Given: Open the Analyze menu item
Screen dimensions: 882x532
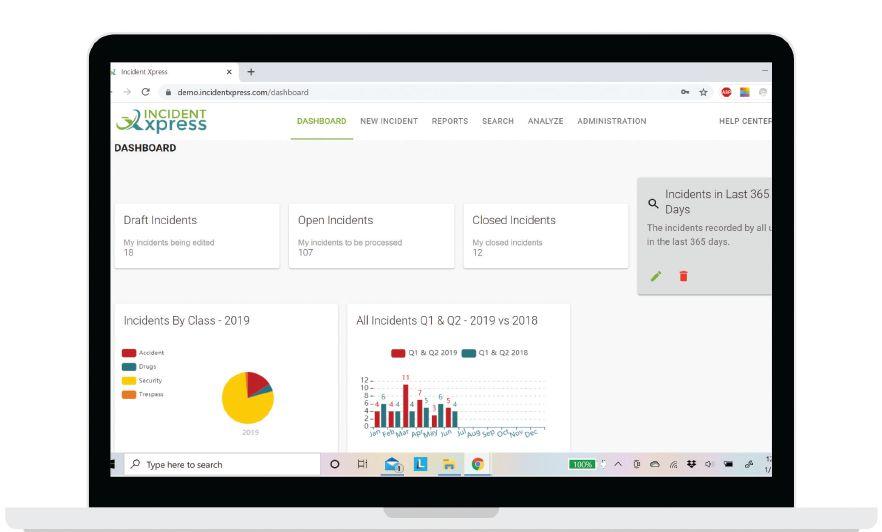Looking at the screenshot, I should 545,121.
